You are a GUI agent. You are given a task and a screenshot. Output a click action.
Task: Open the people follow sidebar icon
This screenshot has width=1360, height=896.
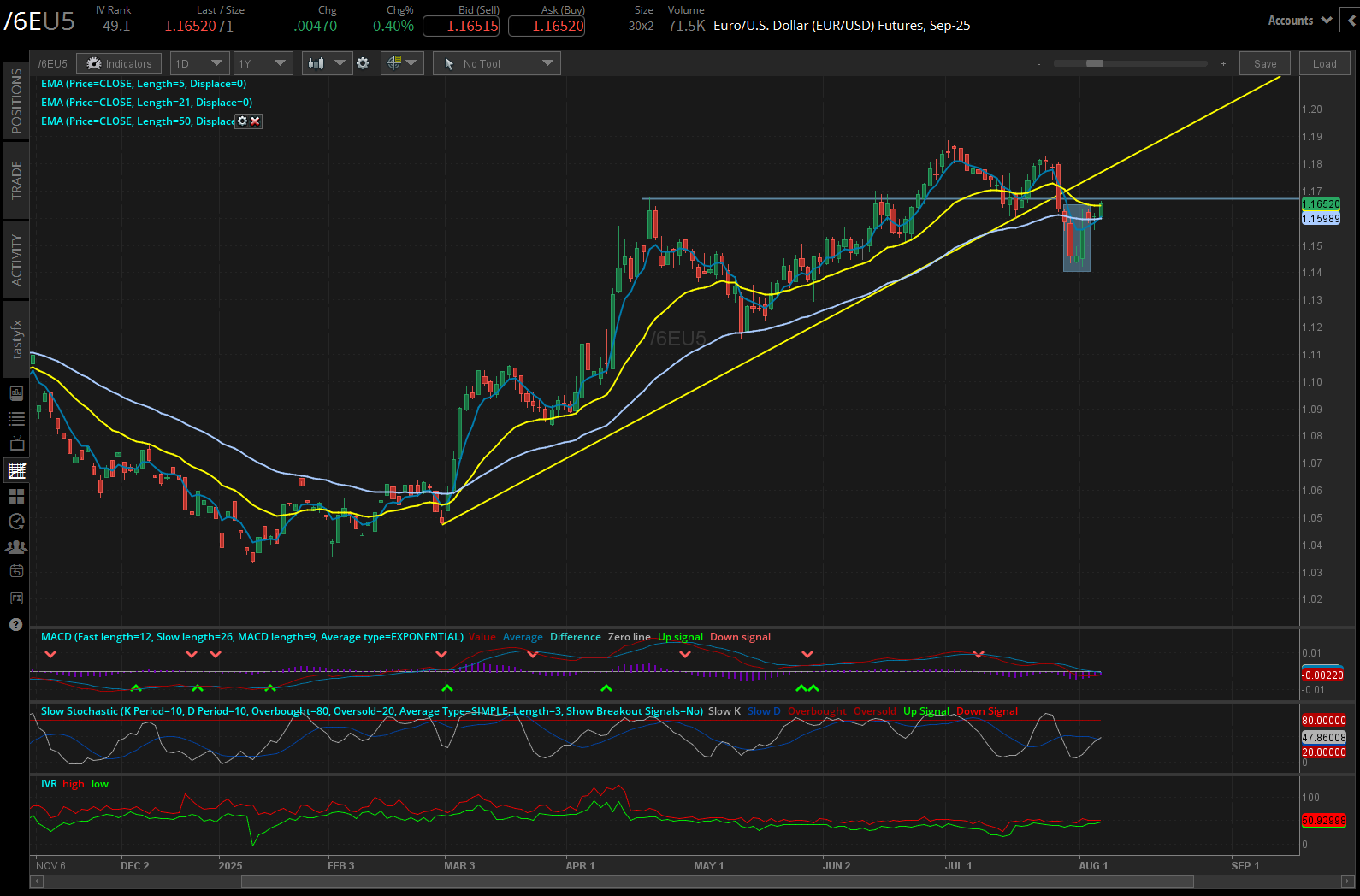(x=16, y=546)
